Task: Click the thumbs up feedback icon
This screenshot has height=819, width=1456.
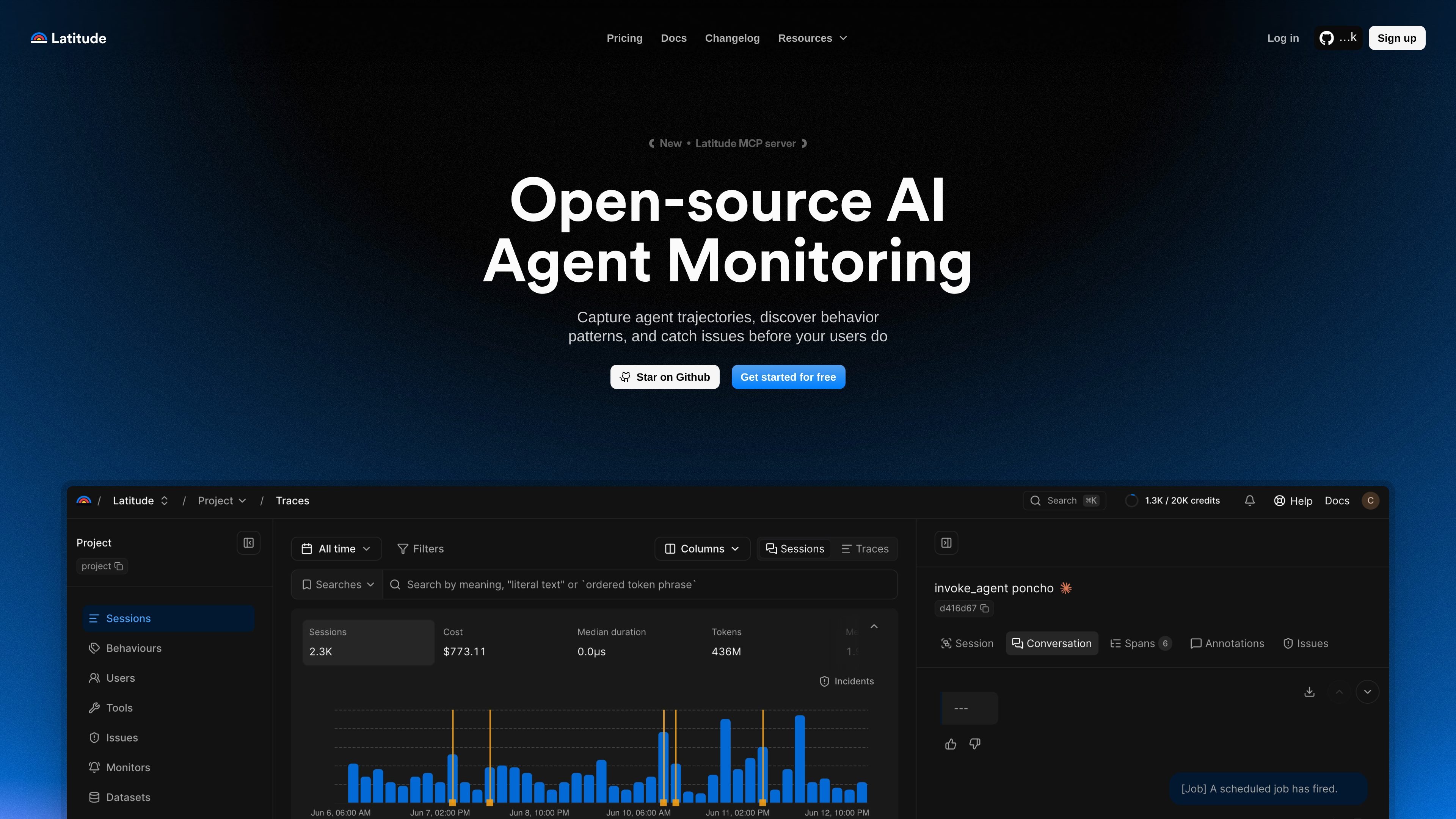Action: (x=951, y=744)
